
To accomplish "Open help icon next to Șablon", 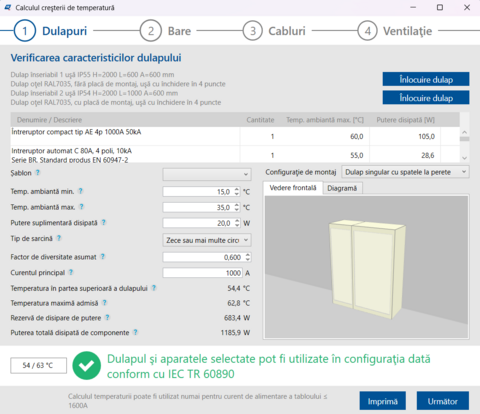I will 38,172.
